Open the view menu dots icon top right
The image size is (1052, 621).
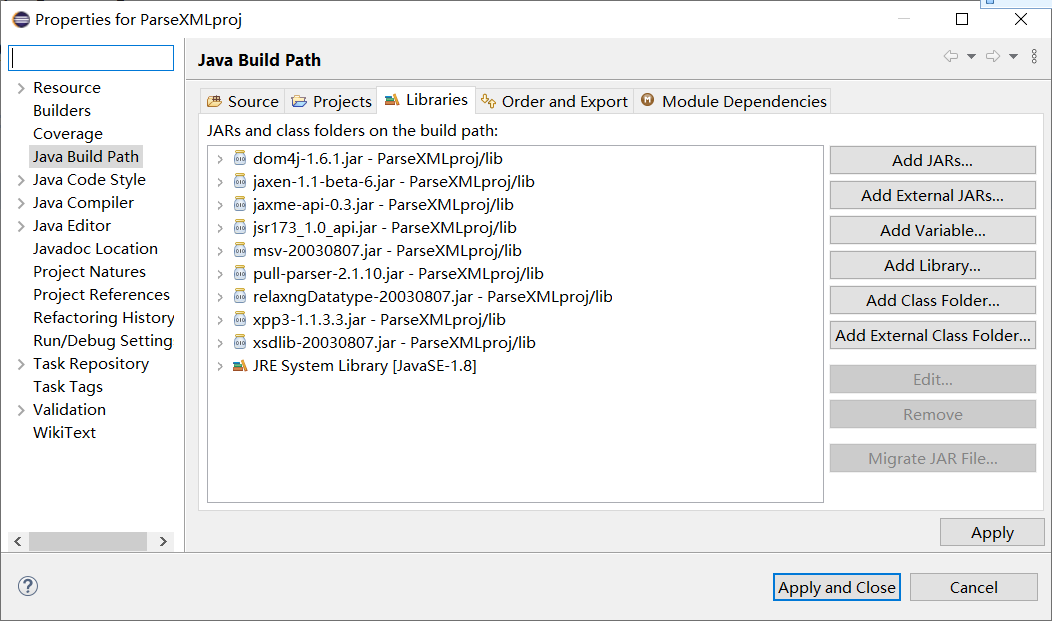(x=1034, y=57)
